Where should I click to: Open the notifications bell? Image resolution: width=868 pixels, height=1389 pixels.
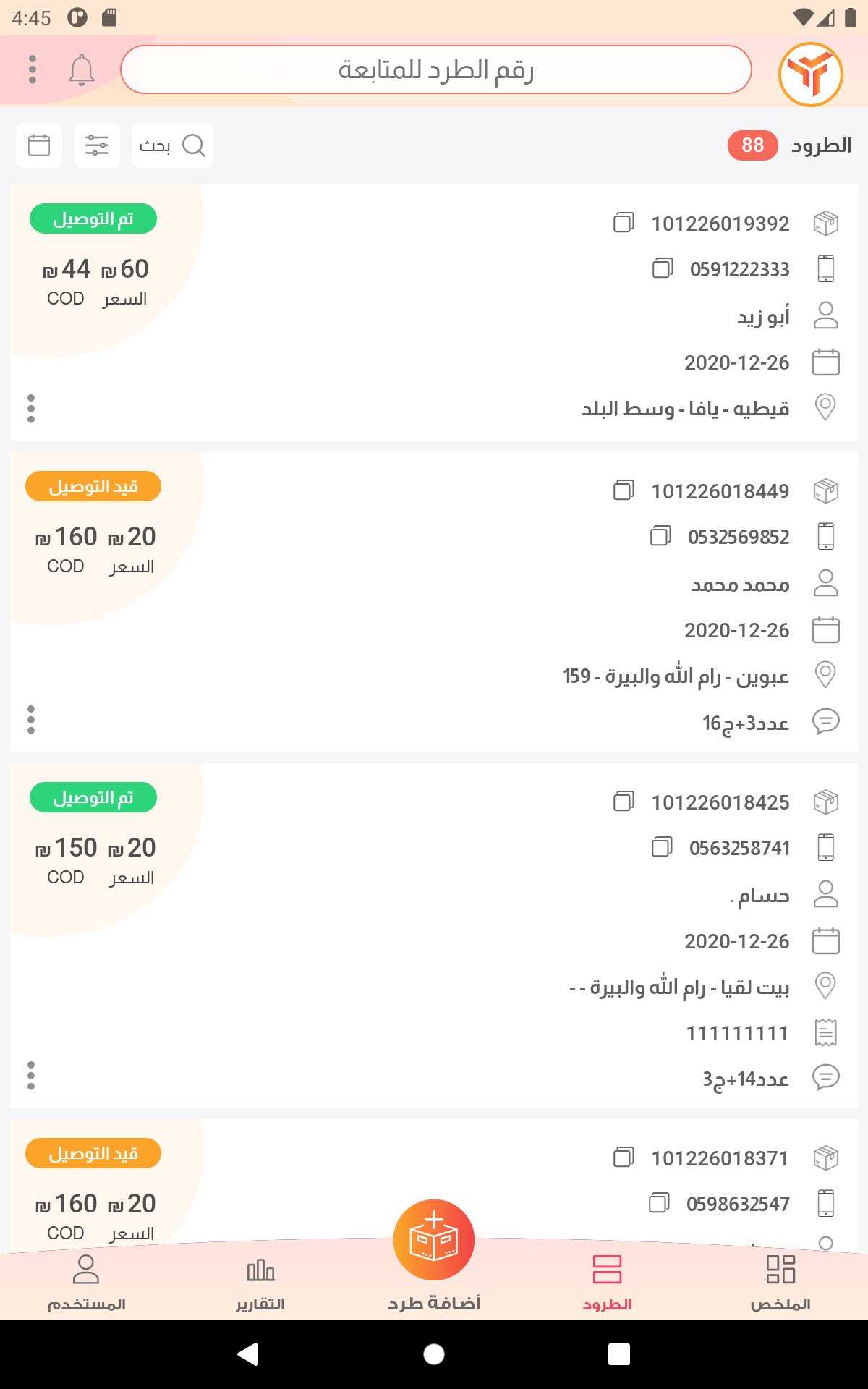[82, 69]
